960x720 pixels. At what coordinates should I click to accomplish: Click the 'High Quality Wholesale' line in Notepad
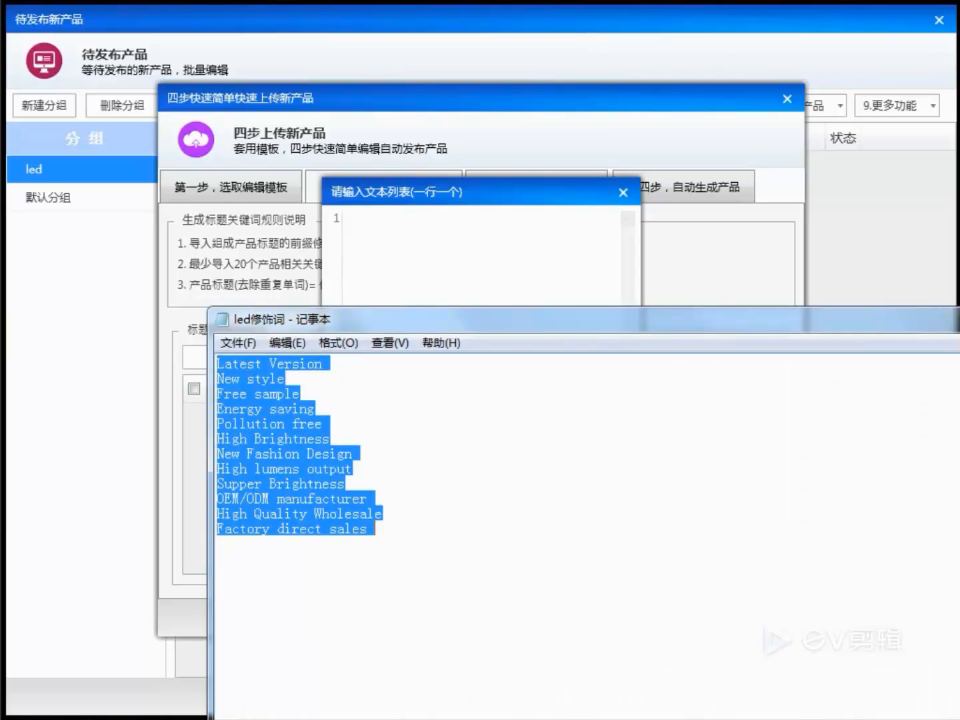click(299, 514)
